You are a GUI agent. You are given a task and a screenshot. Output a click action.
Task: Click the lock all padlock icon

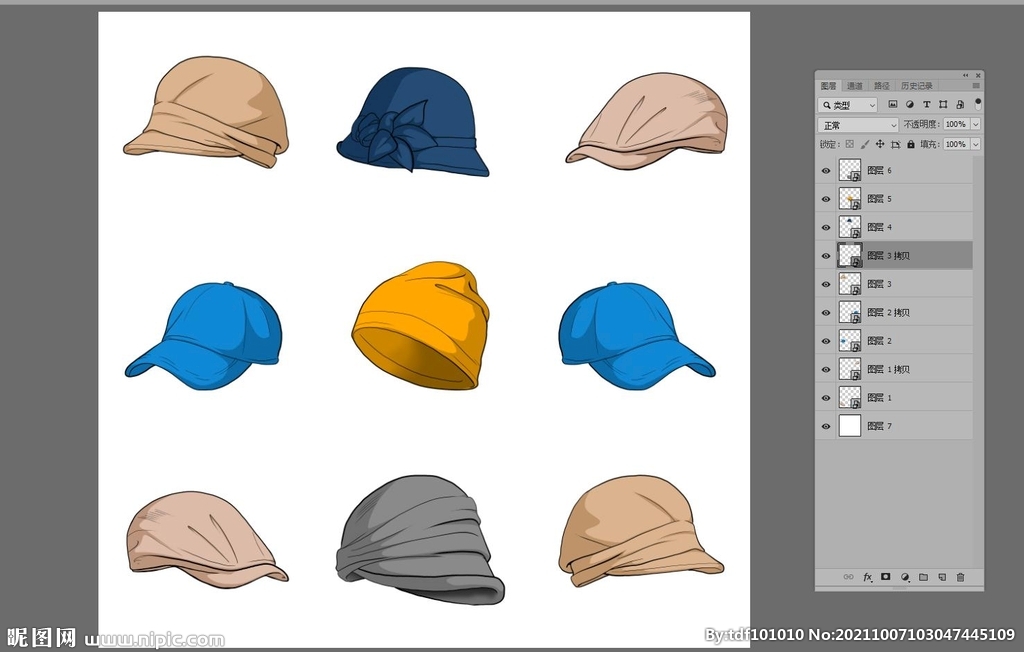[x=910, y=144]
